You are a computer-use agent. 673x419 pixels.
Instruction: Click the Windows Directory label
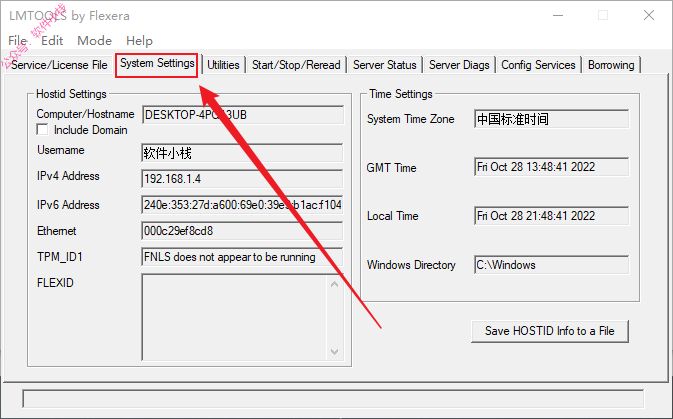click(x=411, y=265)
